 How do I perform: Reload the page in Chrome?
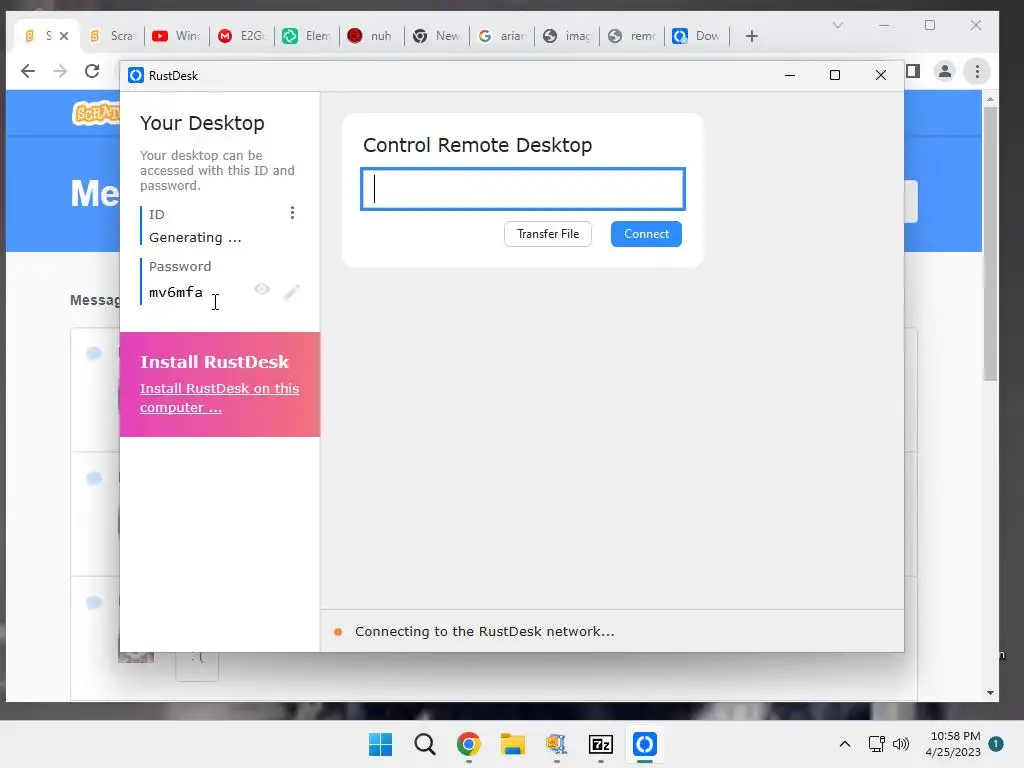pos(92,71)
